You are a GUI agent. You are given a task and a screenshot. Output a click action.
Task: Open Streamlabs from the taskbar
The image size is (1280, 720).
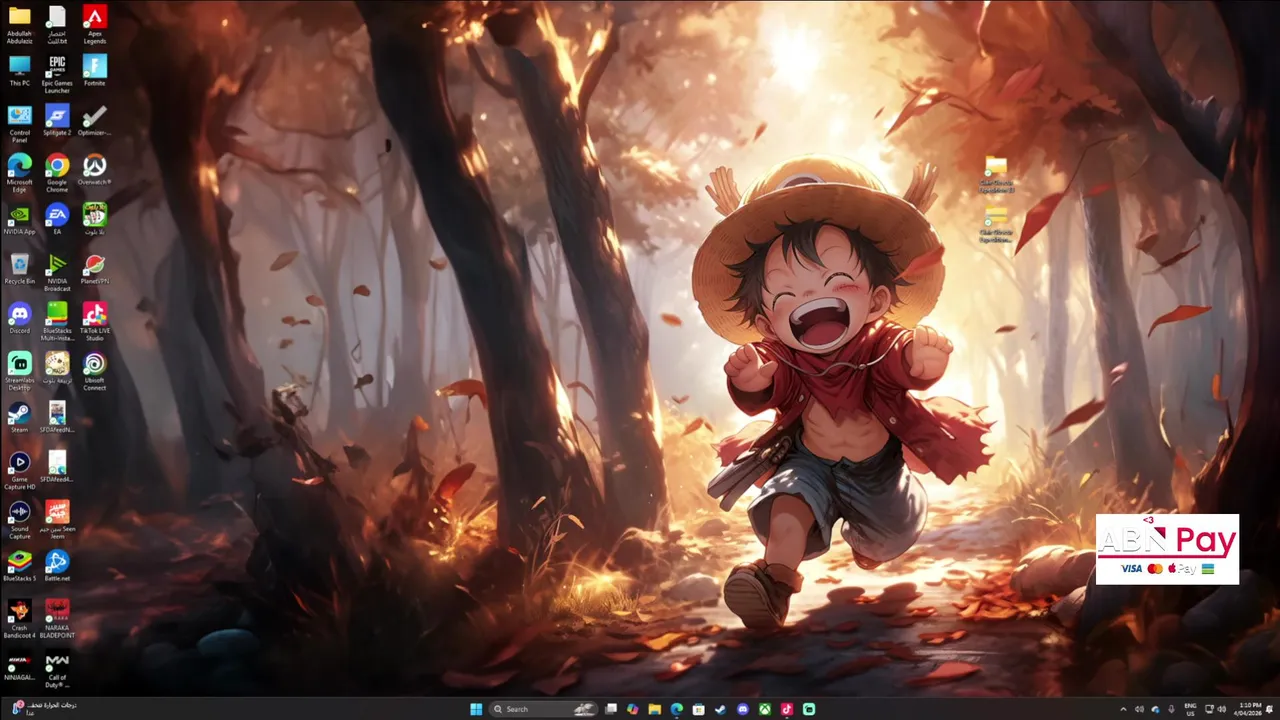pos(808,709)
